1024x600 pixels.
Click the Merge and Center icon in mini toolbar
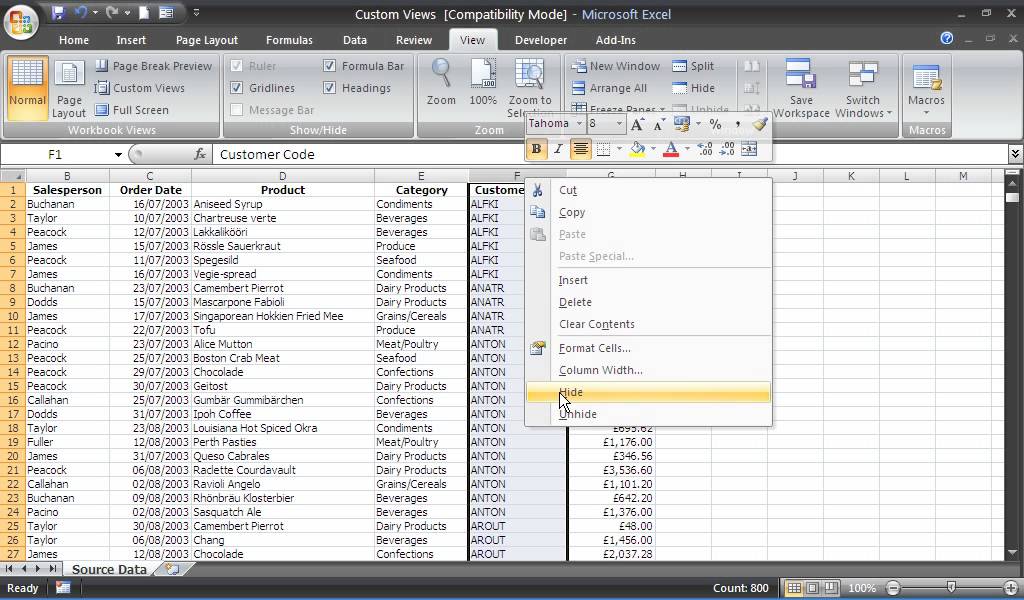[x=749, y=149]
